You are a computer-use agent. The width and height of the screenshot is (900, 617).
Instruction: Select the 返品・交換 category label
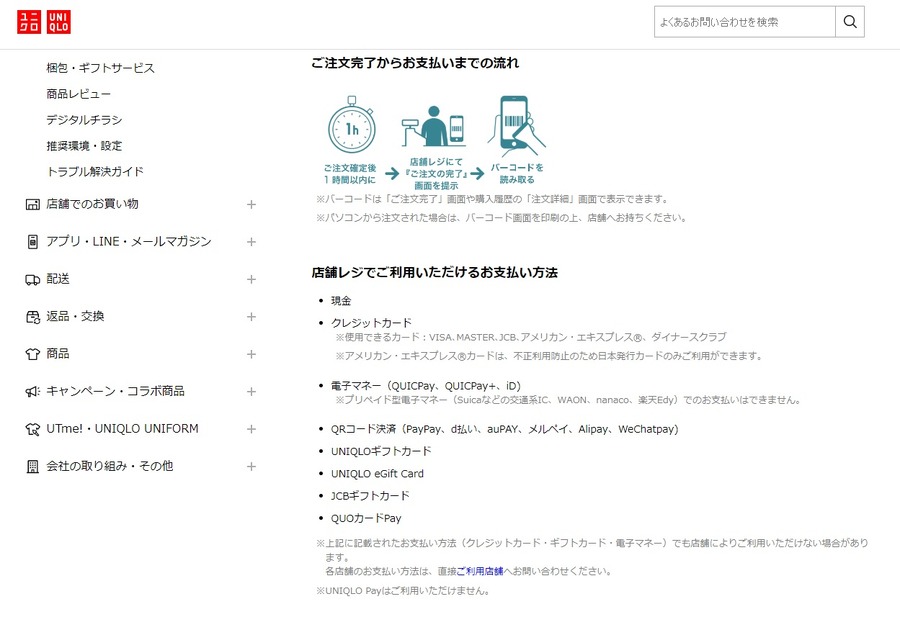coord(75,316)
